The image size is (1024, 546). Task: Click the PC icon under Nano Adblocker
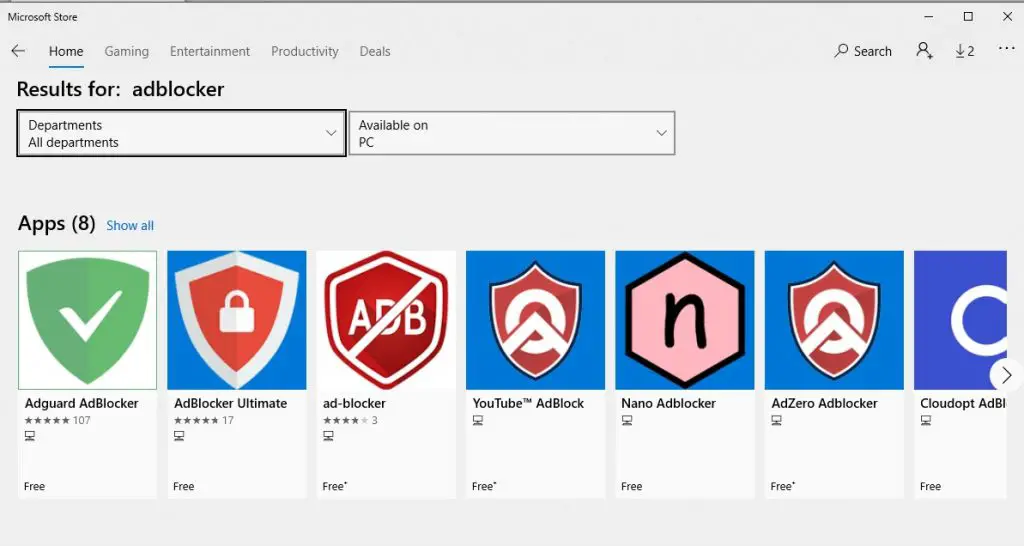click(627, 421)
